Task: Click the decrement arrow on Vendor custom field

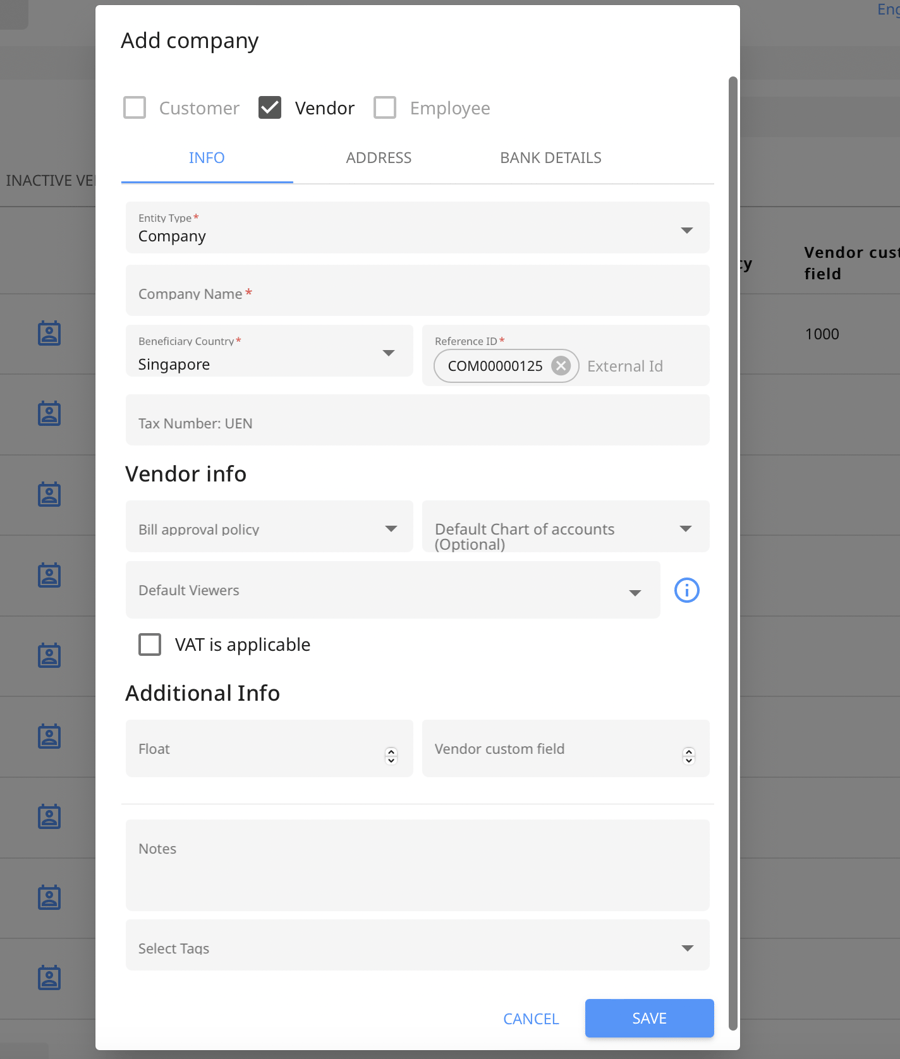Action: tap(688, 753)
